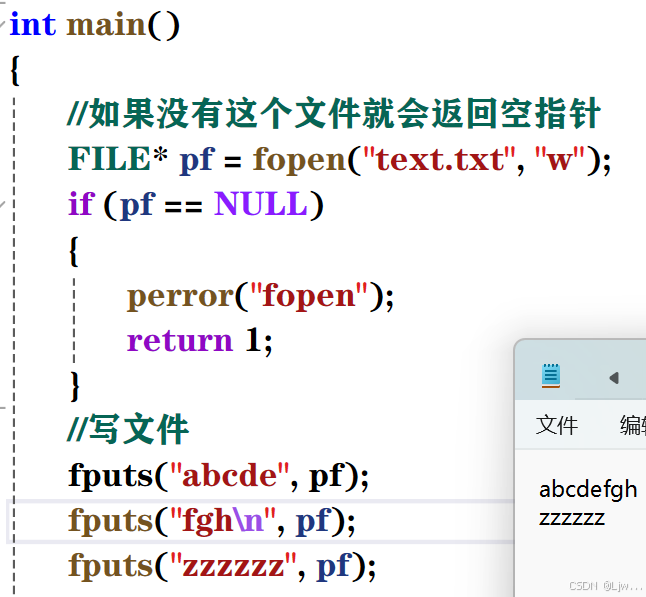This screenshot has width=646, height=597.
Task: Click the 'abcdefgh' text in Notepad
Action: (588, 490)
